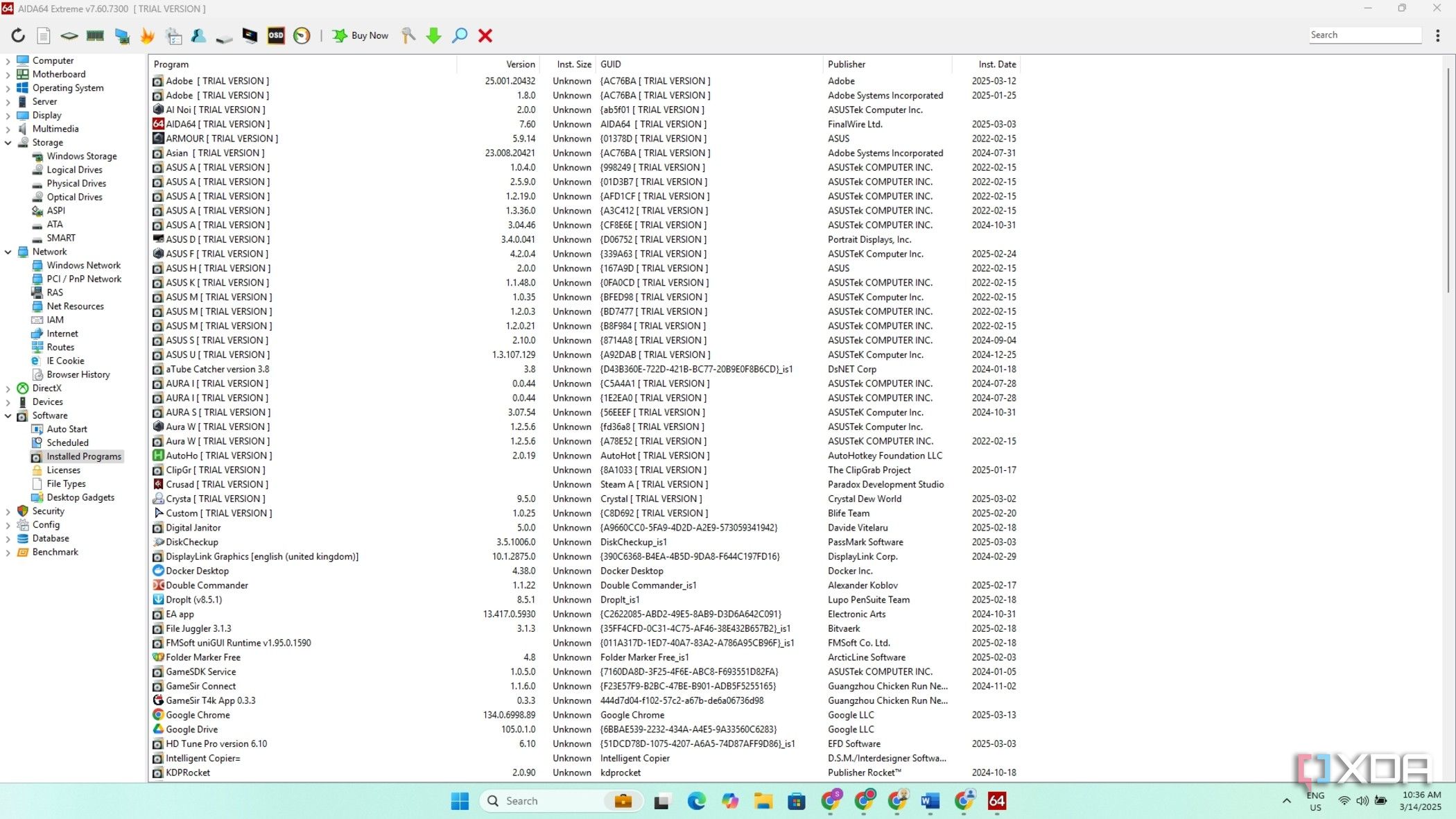Click the Refresh toolbar icon
Viewport: 1456px width, 819px height.
(x=18, y=35)
